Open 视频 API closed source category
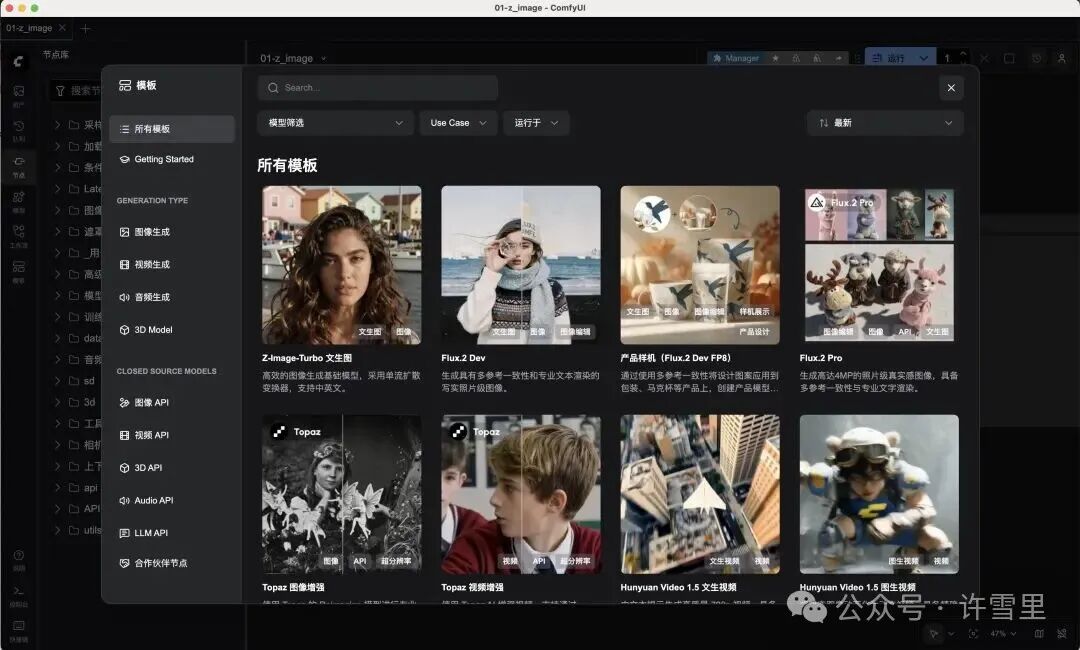Screen dimensions: 1080x650 point(172,435)
